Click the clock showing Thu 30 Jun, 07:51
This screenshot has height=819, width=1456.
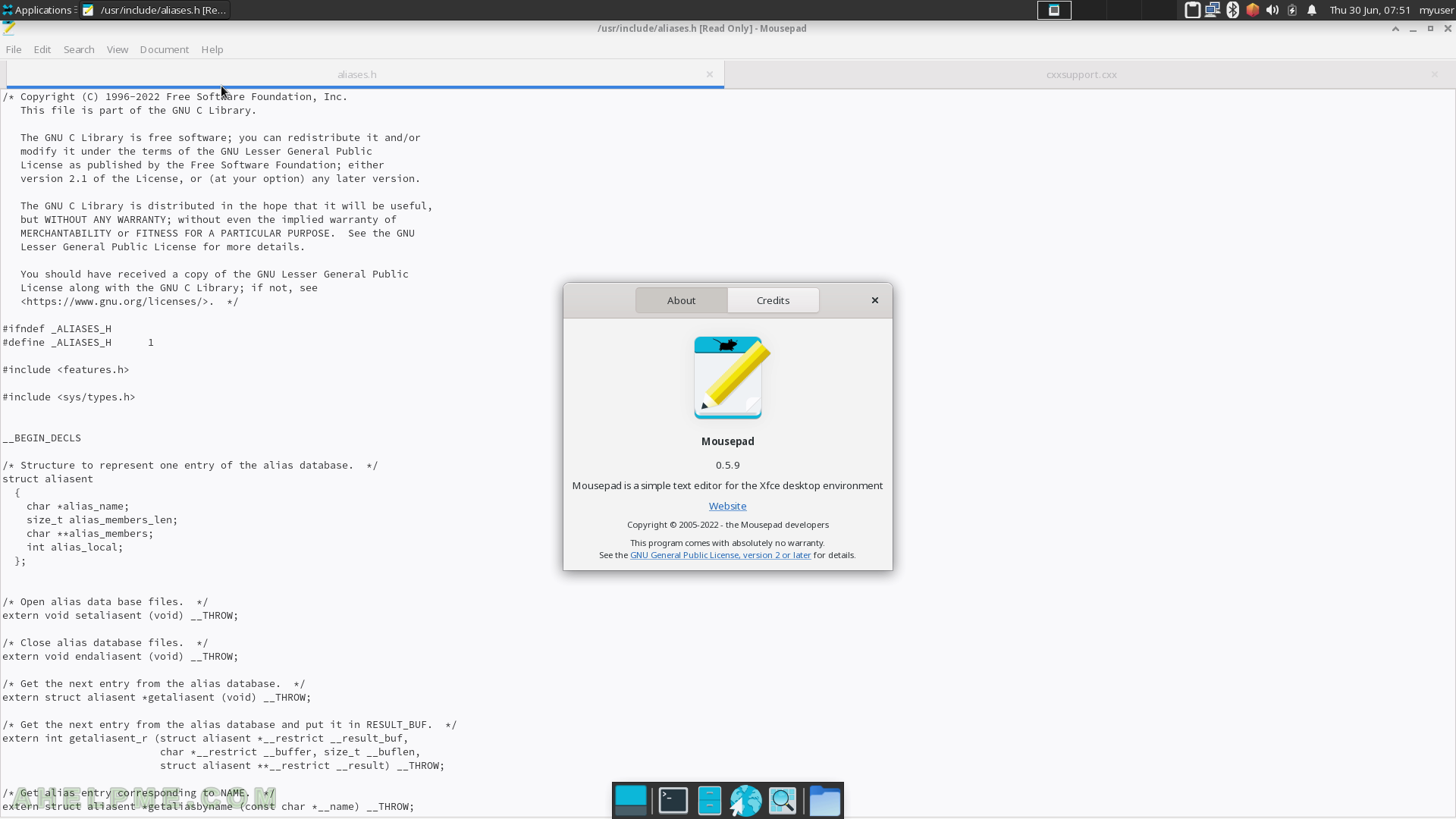click(1370, 10)
